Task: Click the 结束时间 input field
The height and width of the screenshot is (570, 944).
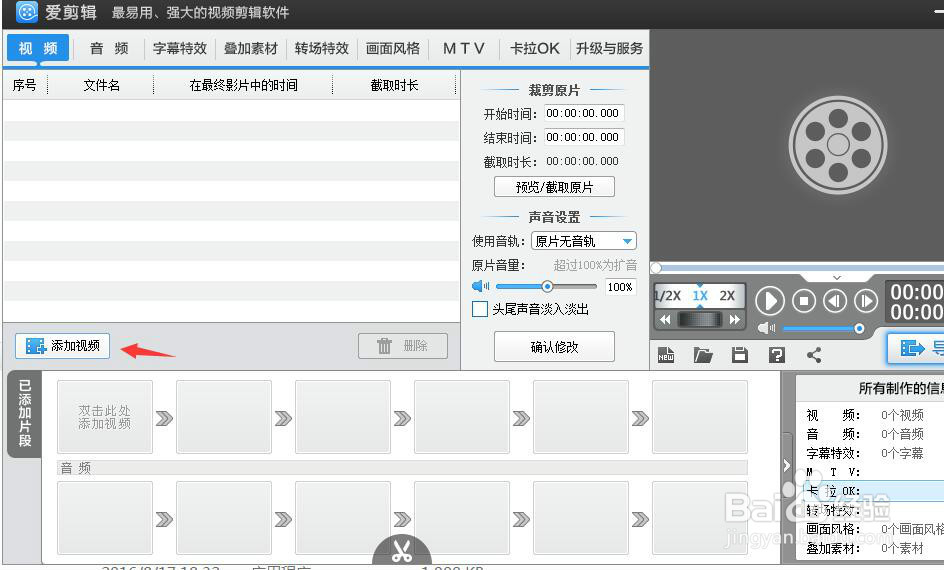Action: [583, 137]
